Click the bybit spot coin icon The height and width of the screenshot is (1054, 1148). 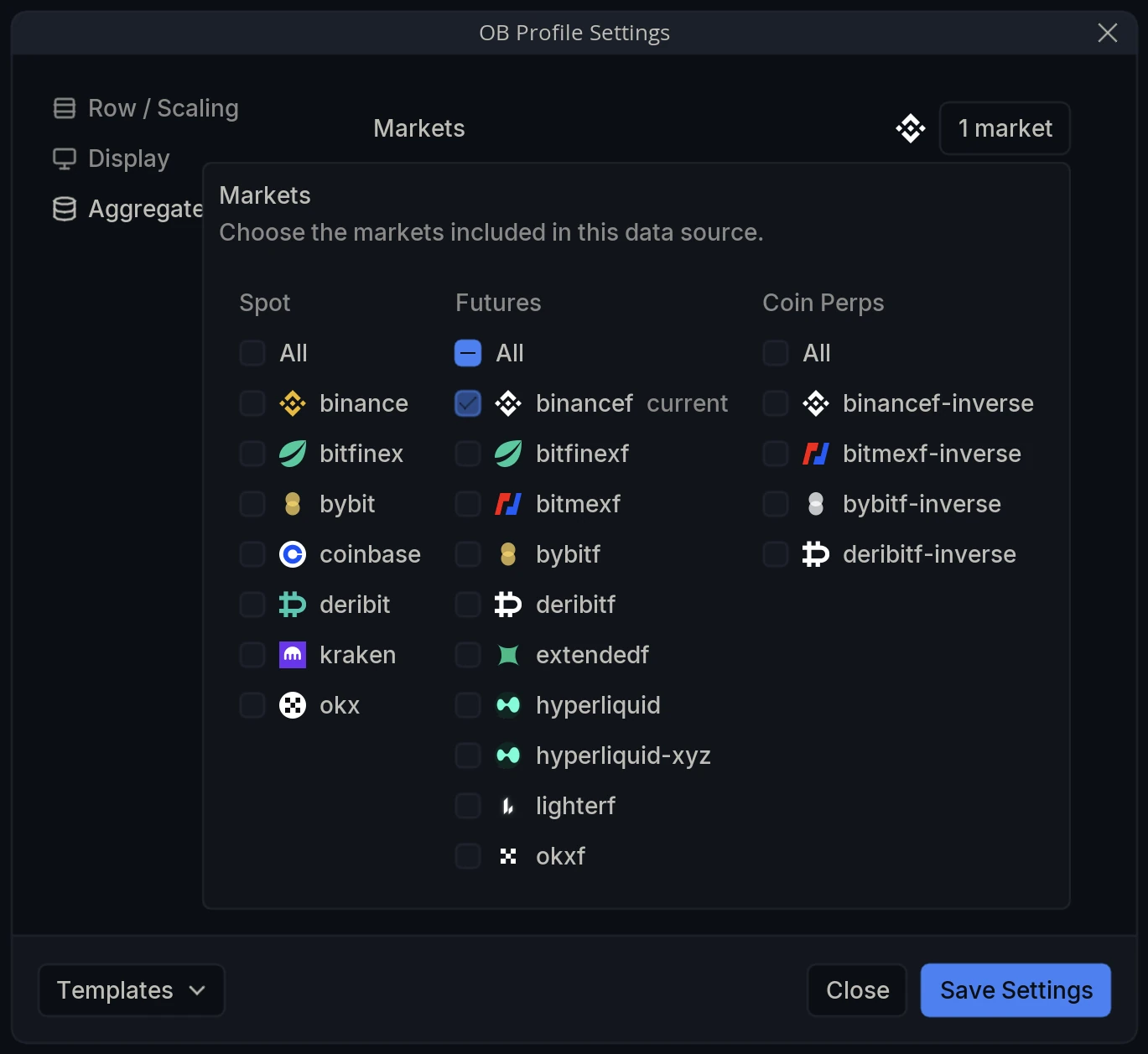tap(293, 504)
